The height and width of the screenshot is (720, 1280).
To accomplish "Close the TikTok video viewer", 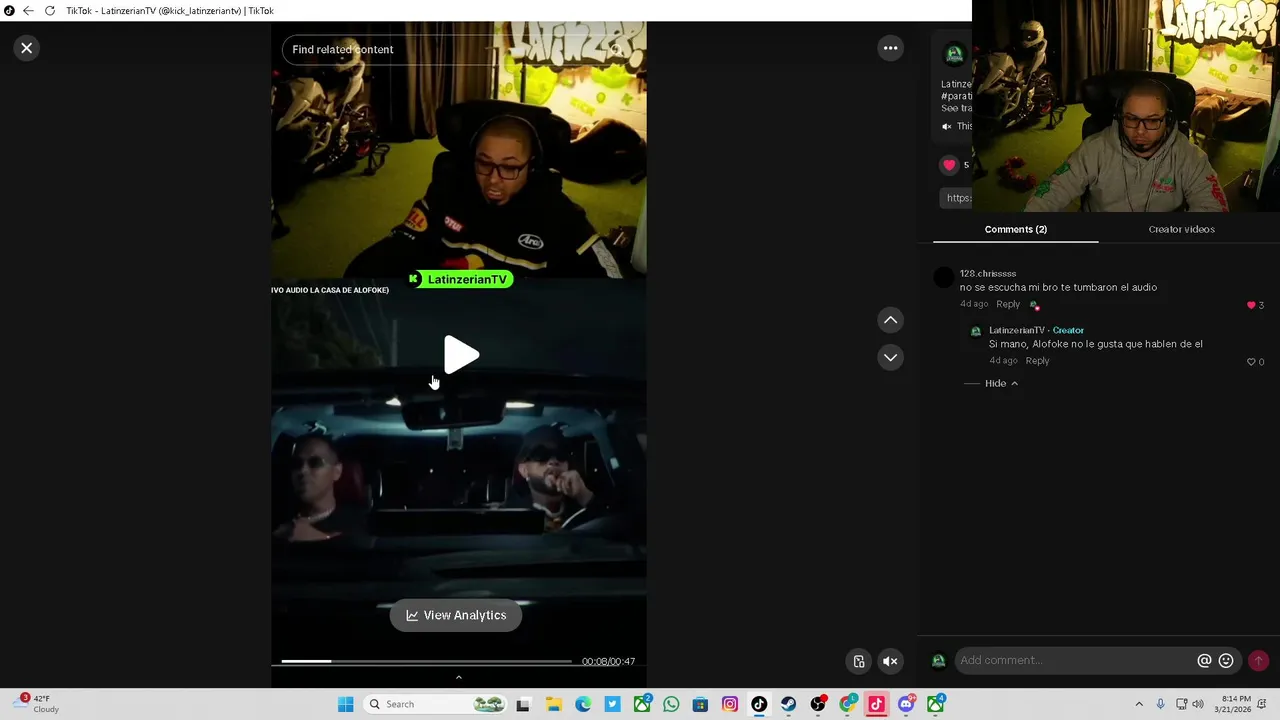I will [27, 48].
